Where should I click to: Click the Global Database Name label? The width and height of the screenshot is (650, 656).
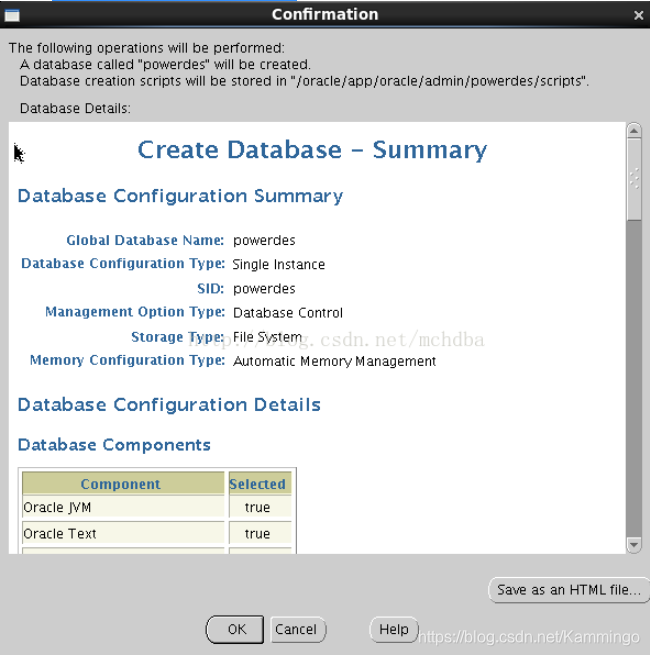(145, 240)
